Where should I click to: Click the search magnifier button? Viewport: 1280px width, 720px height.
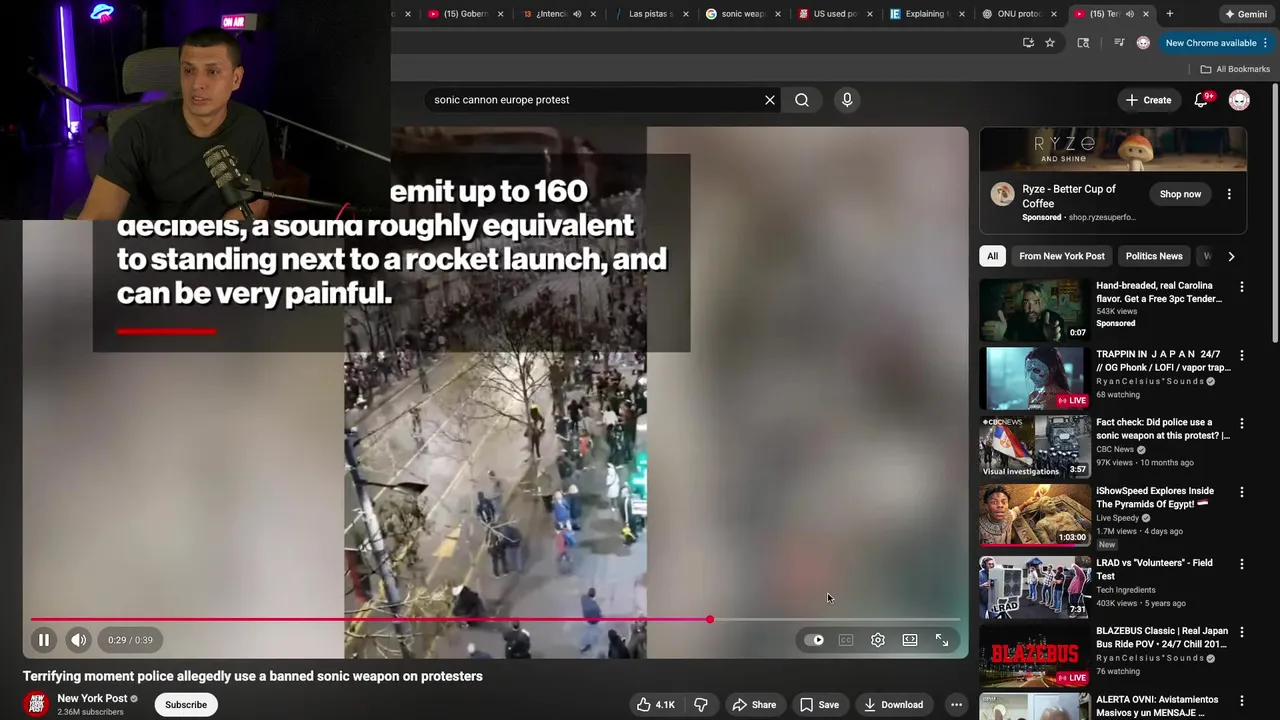pos(802,100)
